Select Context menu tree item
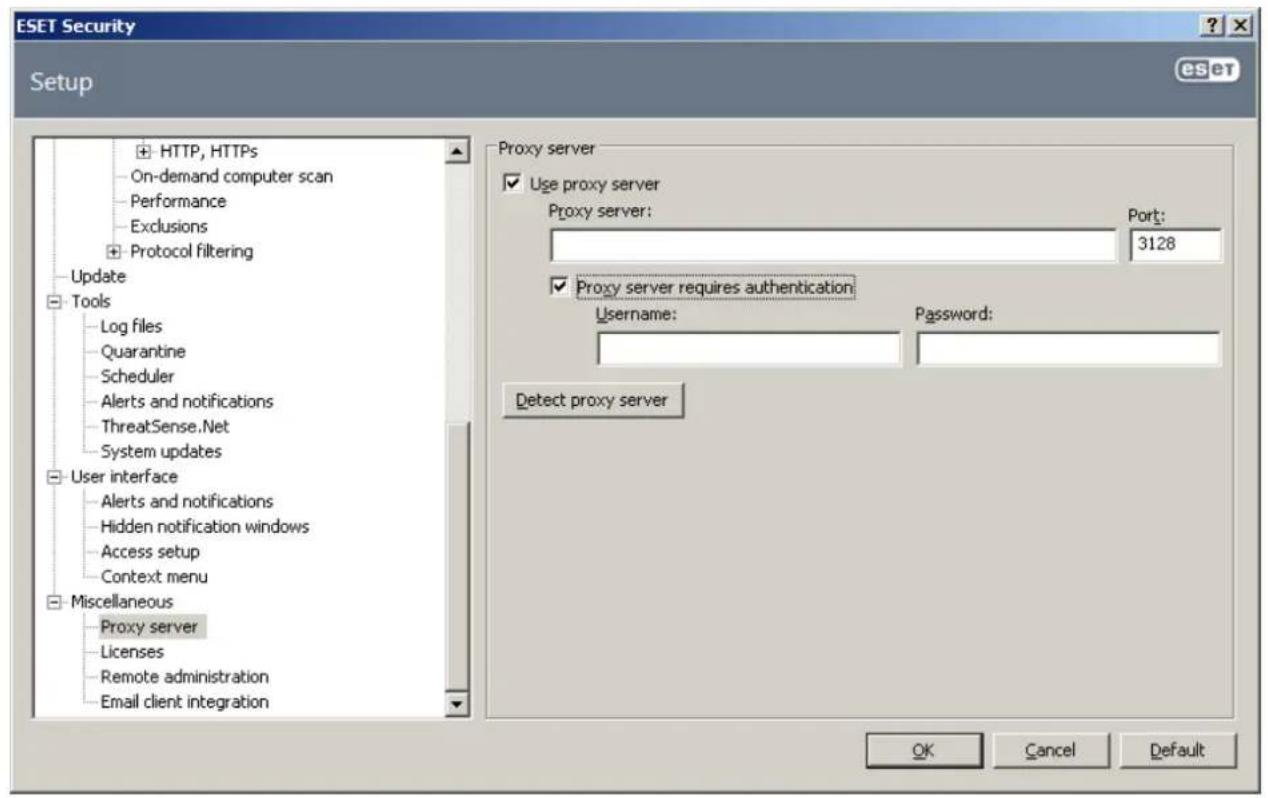The width and height of the screenshot is (1268, 798). (x=154, y=576)
